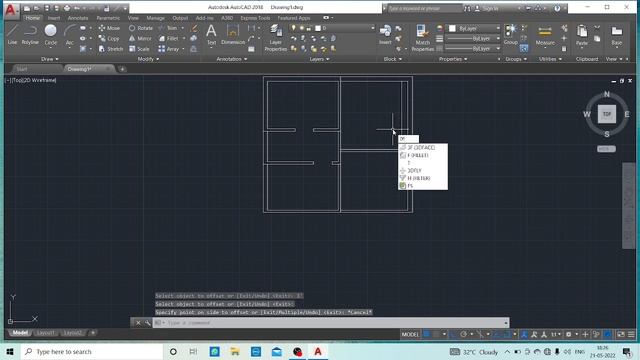The image size is (640, 360).
Task: Activate the Fillet command
Action: pos(169,38)
